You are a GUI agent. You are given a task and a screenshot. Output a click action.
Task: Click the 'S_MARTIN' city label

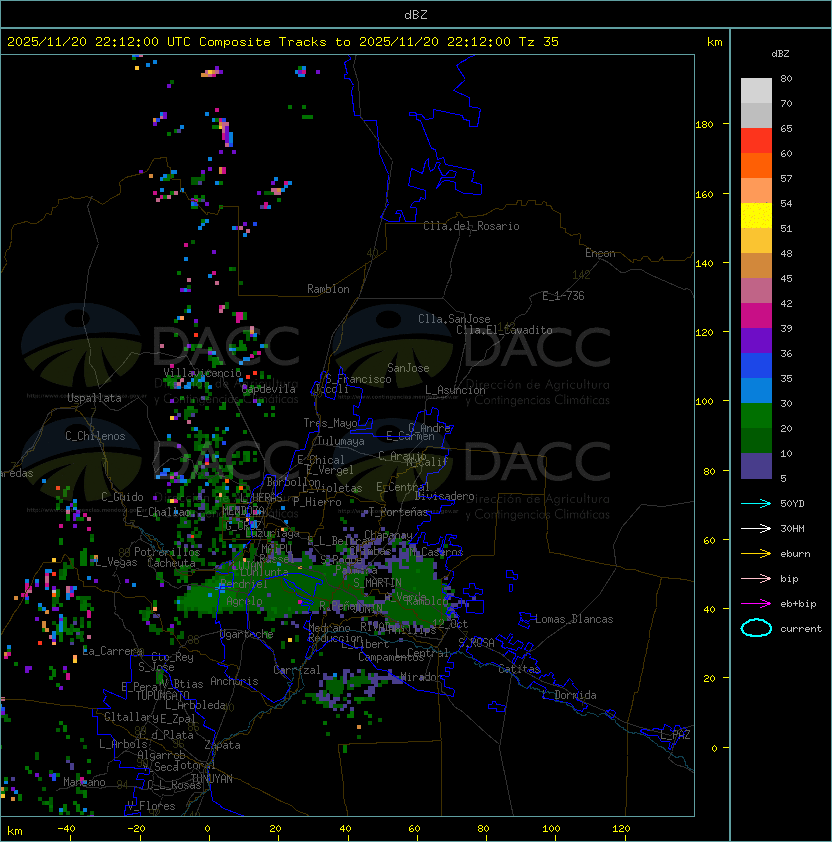click(x=377, y=583)
